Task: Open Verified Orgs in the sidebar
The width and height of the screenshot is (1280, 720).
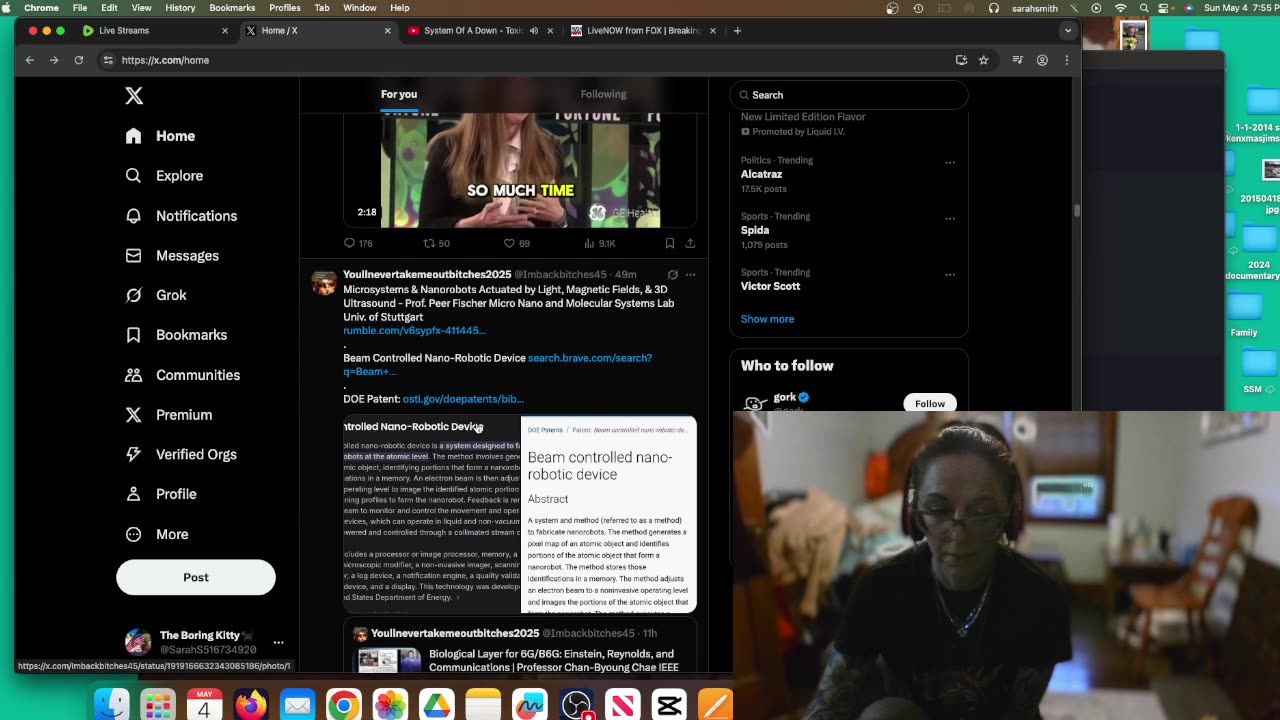Action: click(x=181, y=454)
